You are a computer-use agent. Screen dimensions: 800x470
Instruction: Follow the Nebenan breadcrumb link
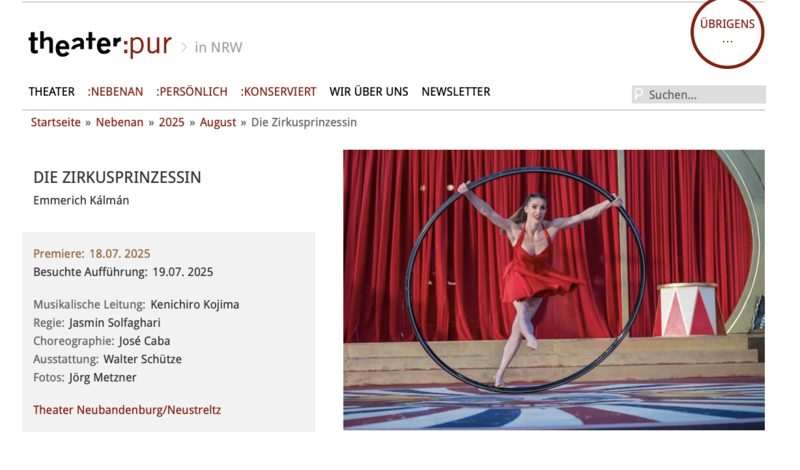click(119, 122)
